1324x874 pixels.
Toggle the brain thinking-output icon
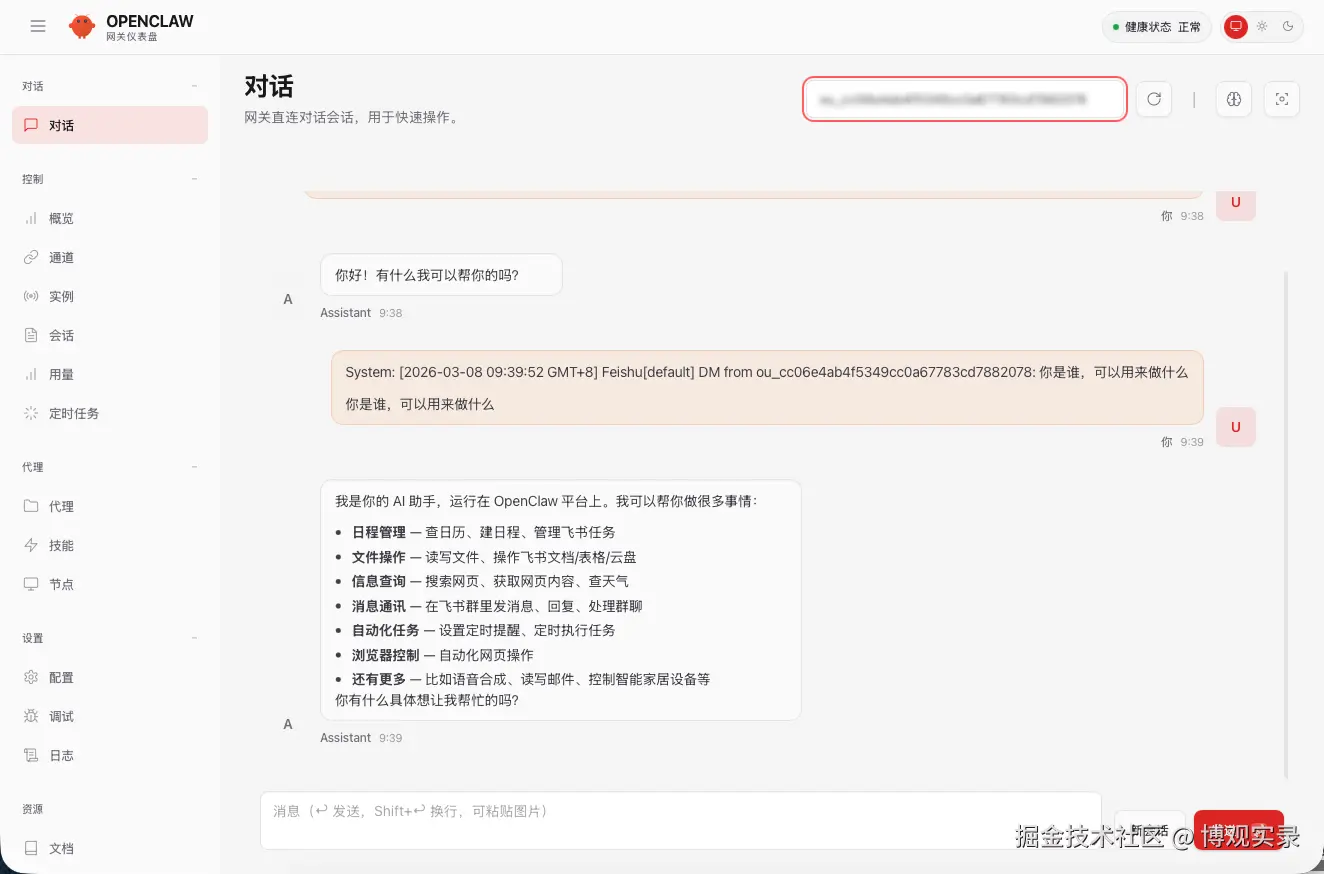point(1234,99)
